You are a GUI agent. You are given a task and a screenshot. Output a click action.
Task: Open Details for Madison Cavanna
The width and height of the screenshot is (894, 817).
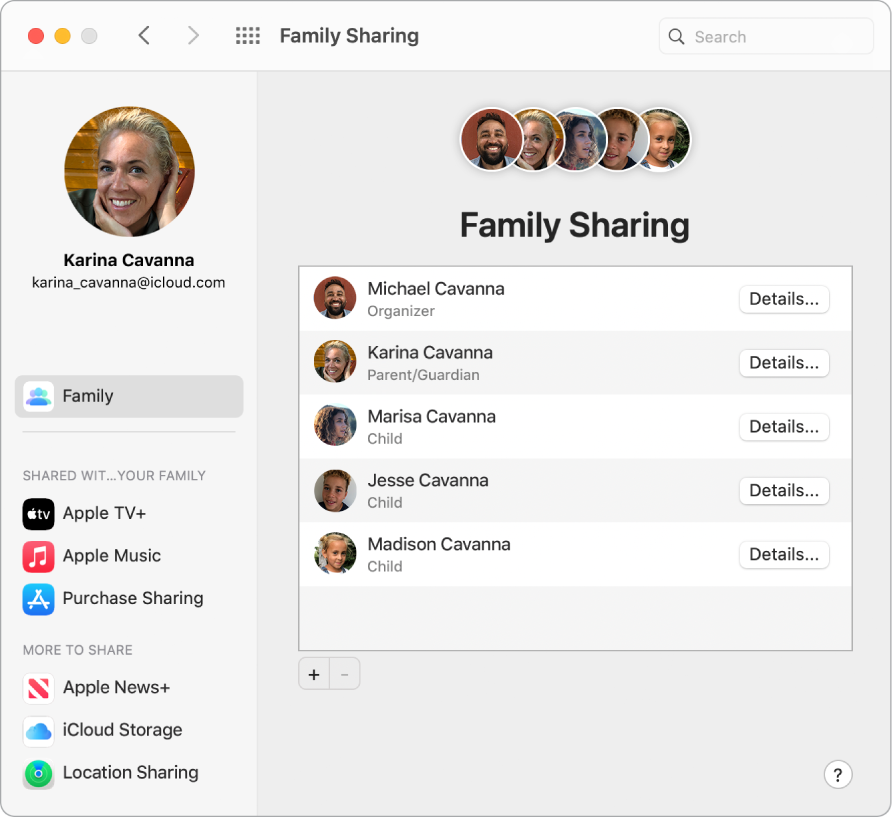coord(784,554)
